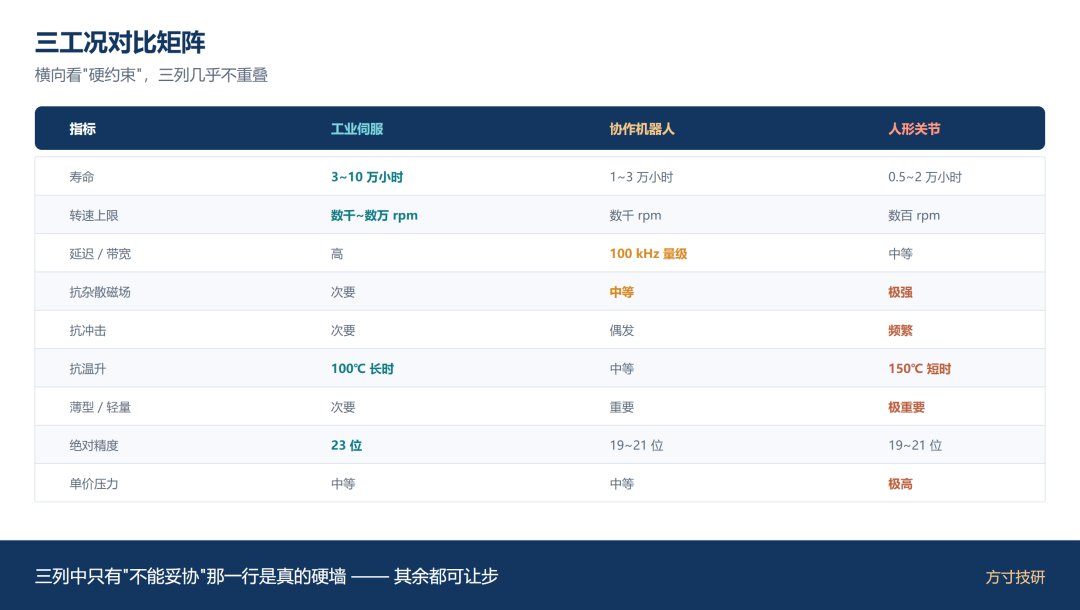Select the "偶发" cell
1080x610 pixels.
(x=622, y=330)
